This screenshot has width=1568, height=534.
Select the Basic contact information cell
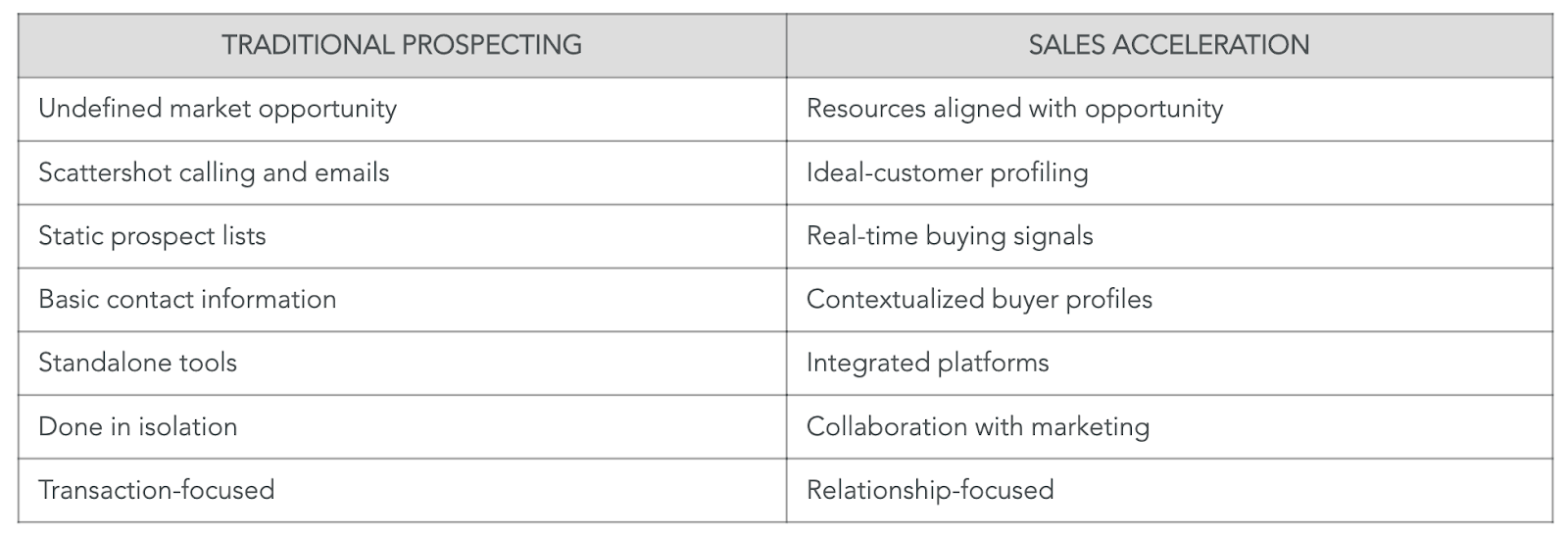[187, 300]
